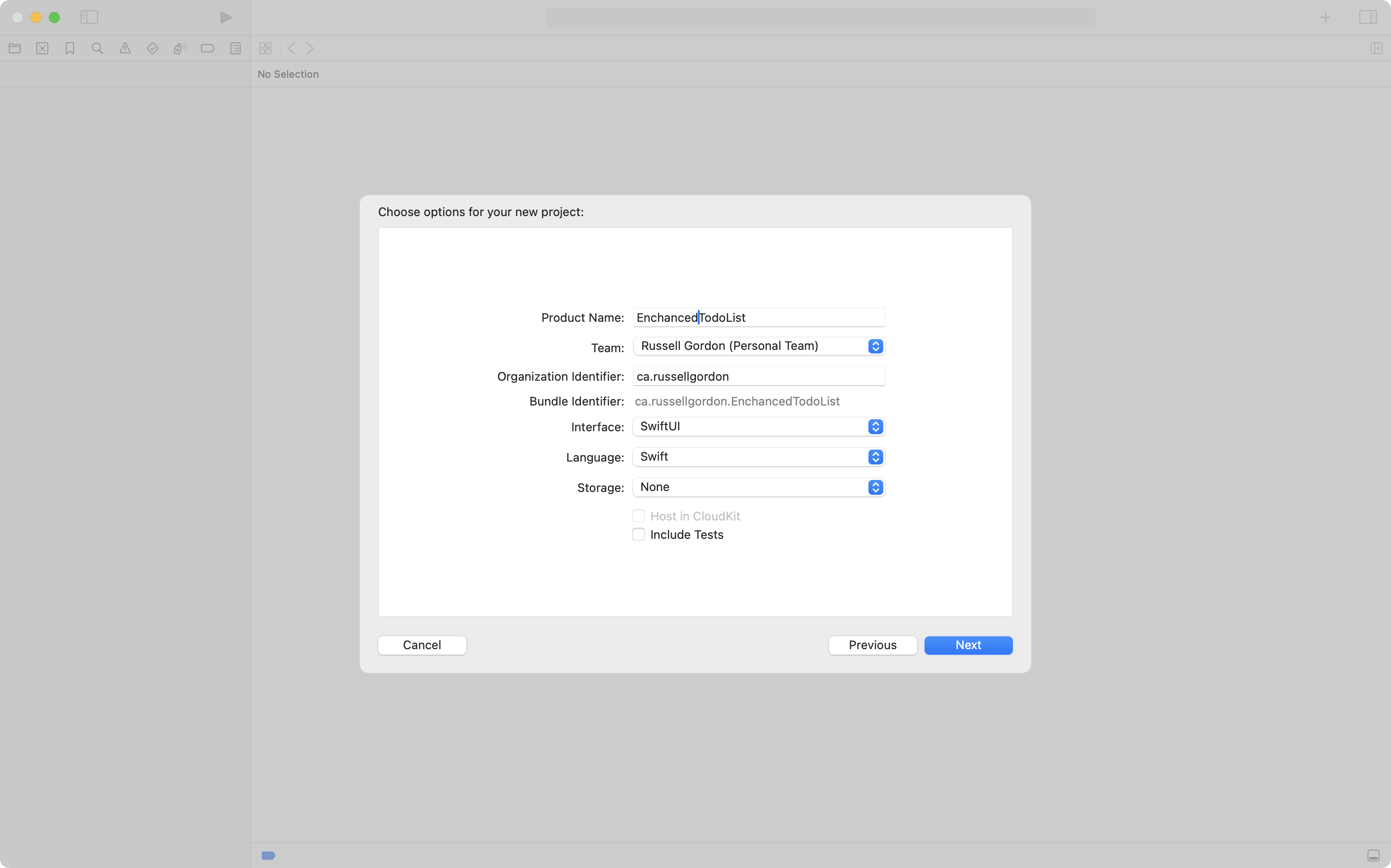Open the Breakpoint navigator icon
The image size is (1391, 868).
coord(208,48)
